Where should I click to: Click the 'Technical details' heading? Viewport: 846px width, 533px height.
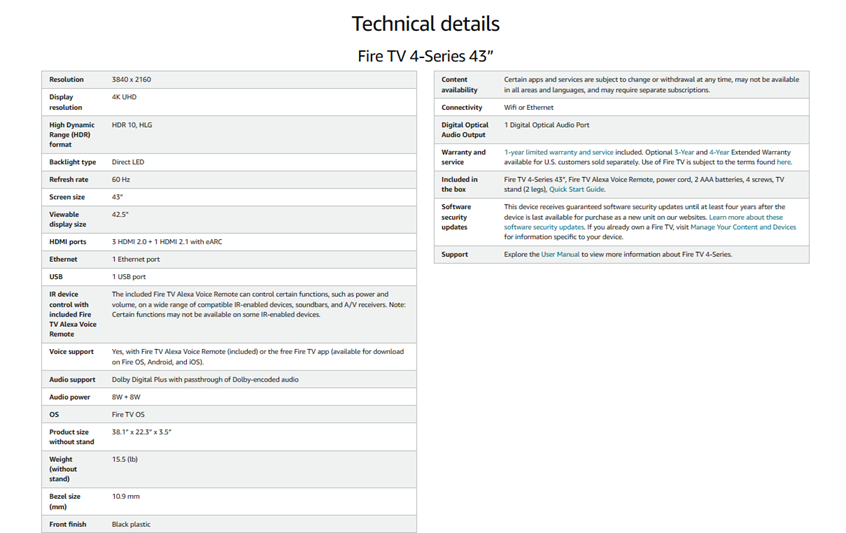[425, 23]
